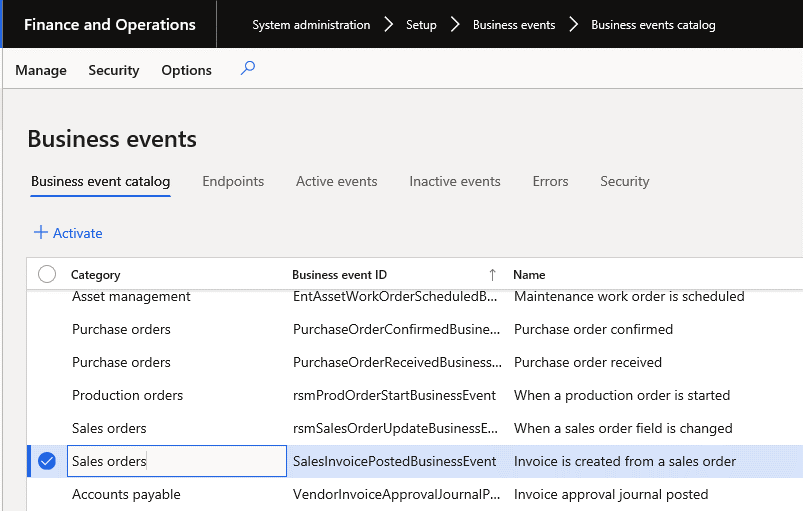
Task: Go to the Errors tab
Action: click(x=550, y=181)
